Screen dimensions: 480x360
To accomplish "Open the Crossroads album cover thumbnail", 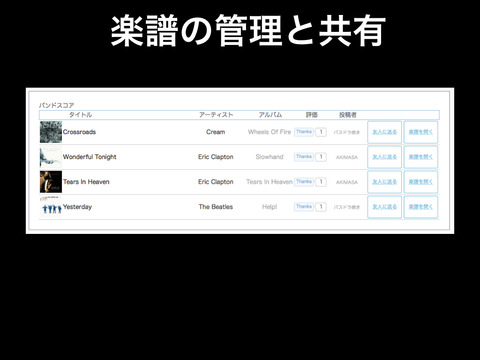I will pyautogui.click(x=51, y=132).
